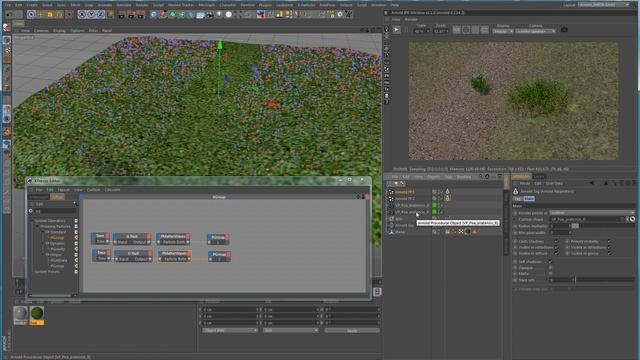Open the Layout dropdown at top right
The image size is (640, 360).
click(604, 5)
